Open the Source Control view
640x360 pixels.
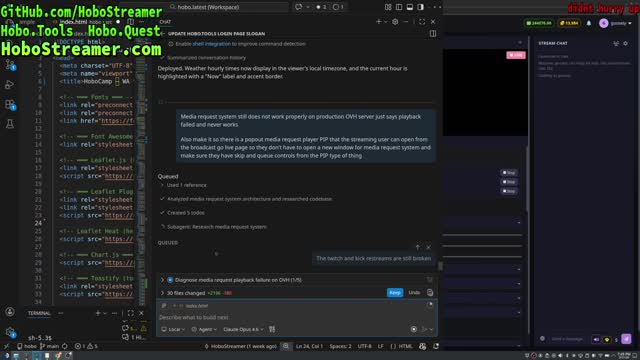(x=10, y=65)
